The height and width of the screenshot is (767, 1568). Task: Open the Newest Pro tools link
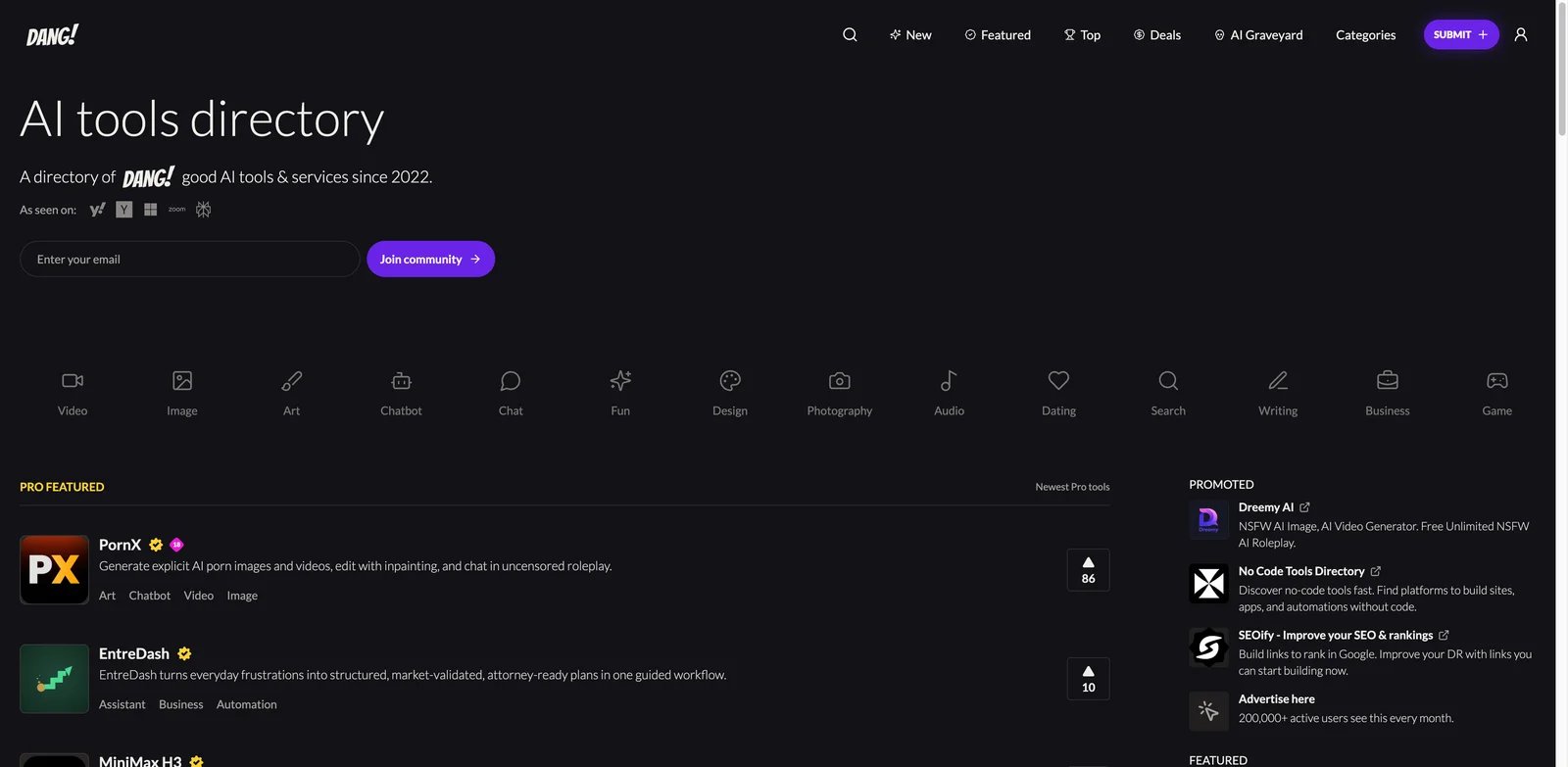pyautogui.click(x=1072, y=487)
